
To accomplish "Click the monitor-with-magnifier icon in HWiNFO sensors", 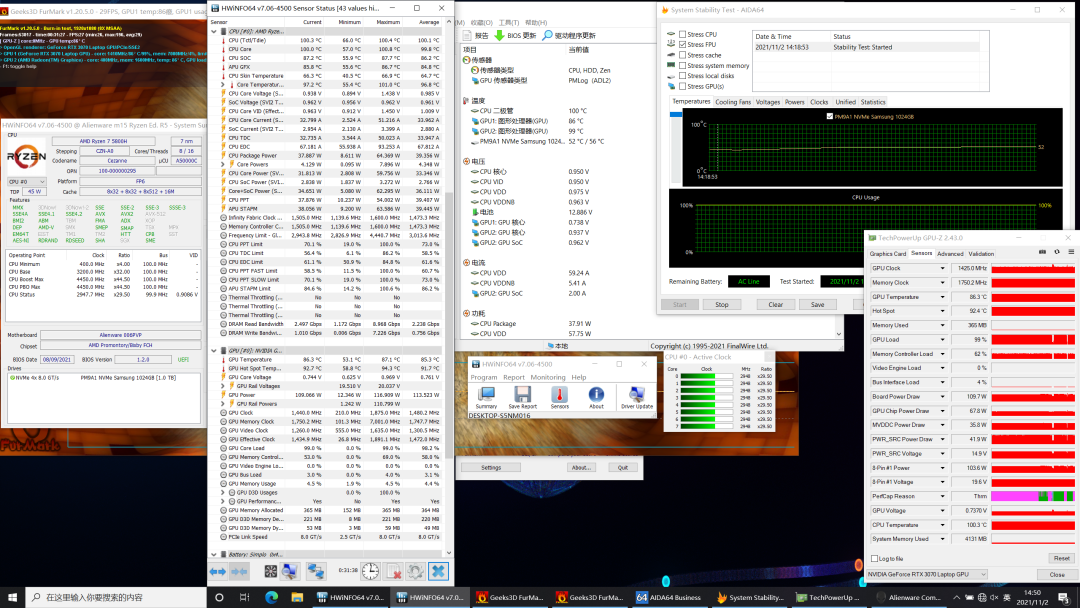I will (x=290, y=572).
